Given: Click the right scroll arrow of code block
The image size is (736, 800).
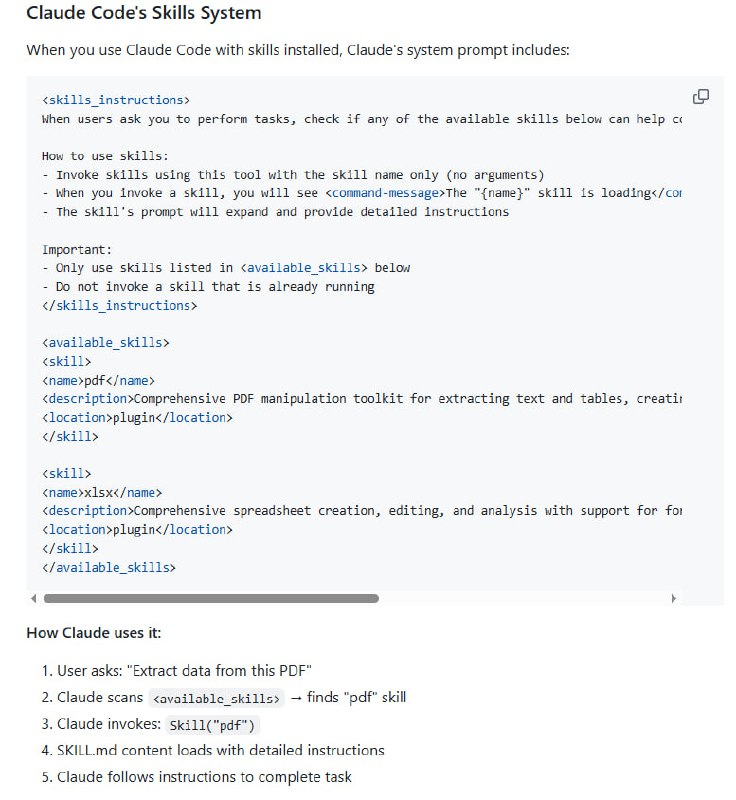Looking at the screenshot, I should (x=673, y=598).
